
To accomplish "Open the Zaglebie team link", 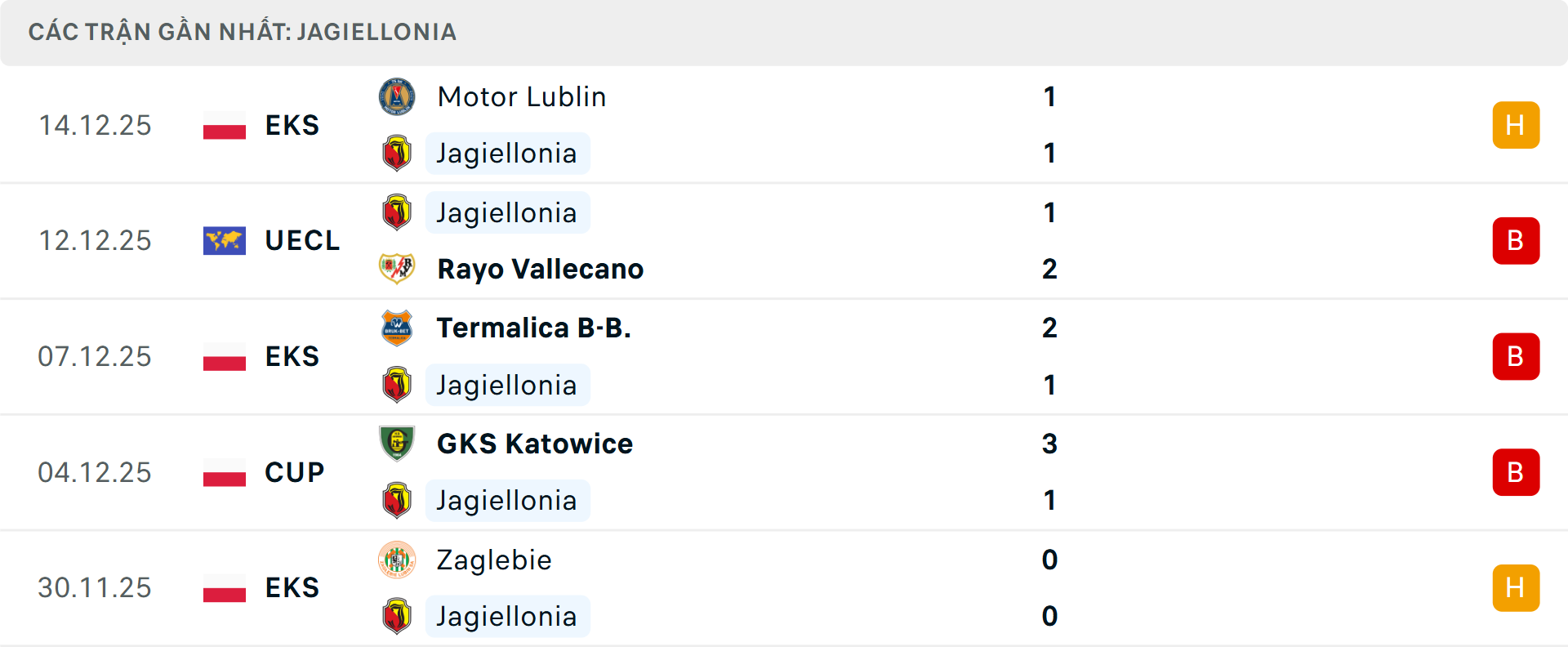I will pos(494,560).
